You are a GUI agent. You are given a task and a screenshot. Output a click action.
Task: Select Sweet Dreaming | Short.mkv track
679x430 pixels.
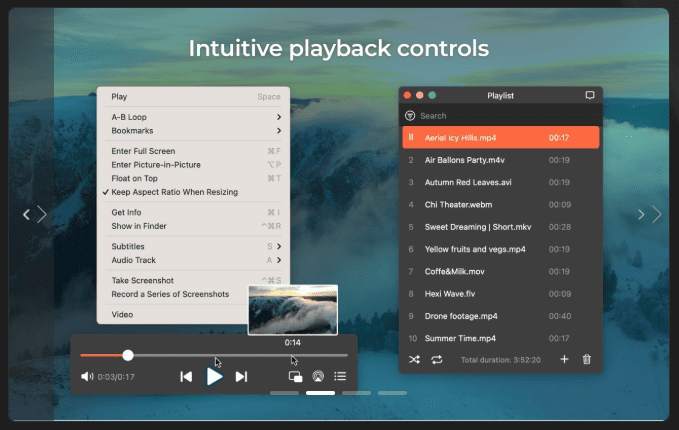tap(501, 227)
